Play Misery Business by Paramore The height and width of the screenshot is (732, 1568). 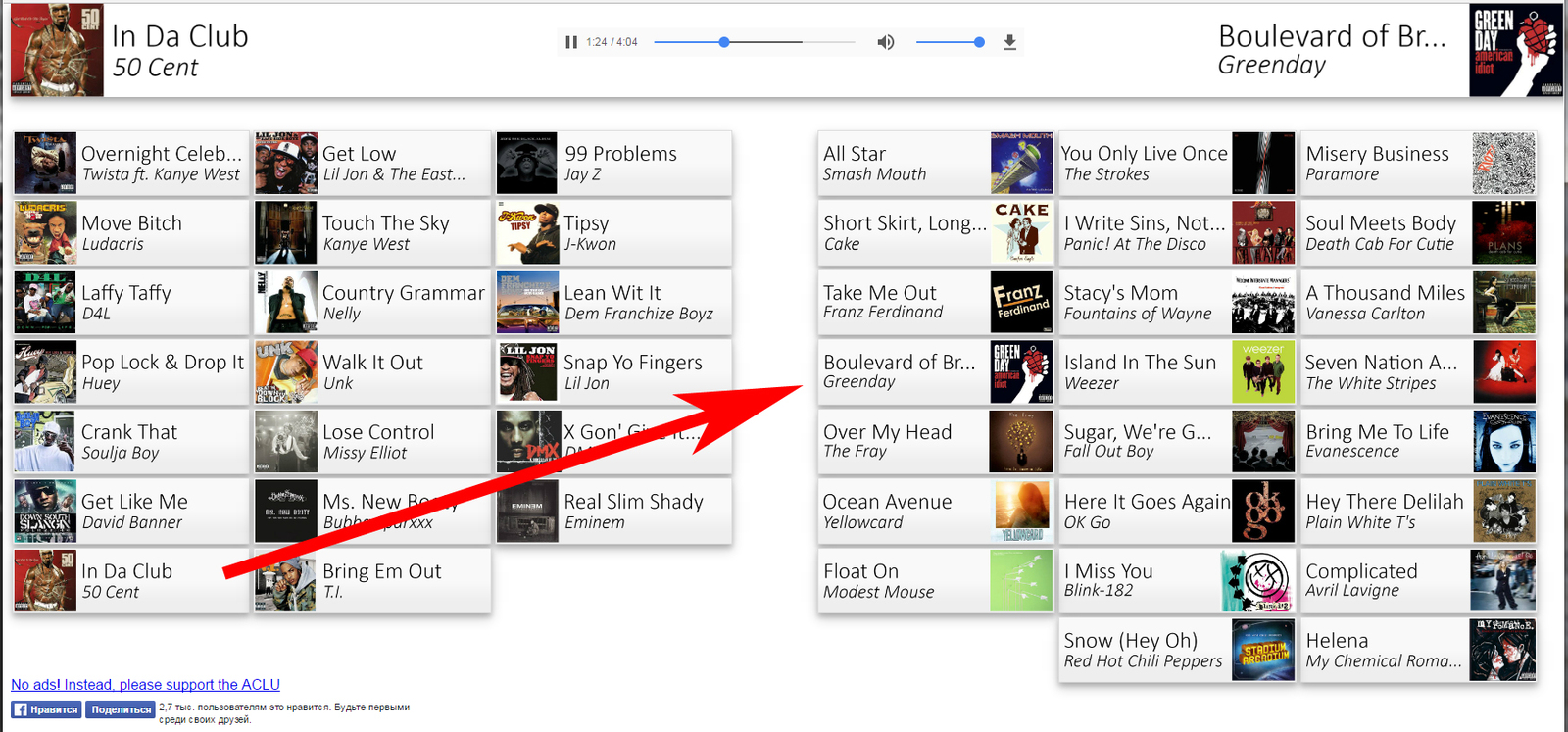pyautogui.click(x=1417, y=164)
